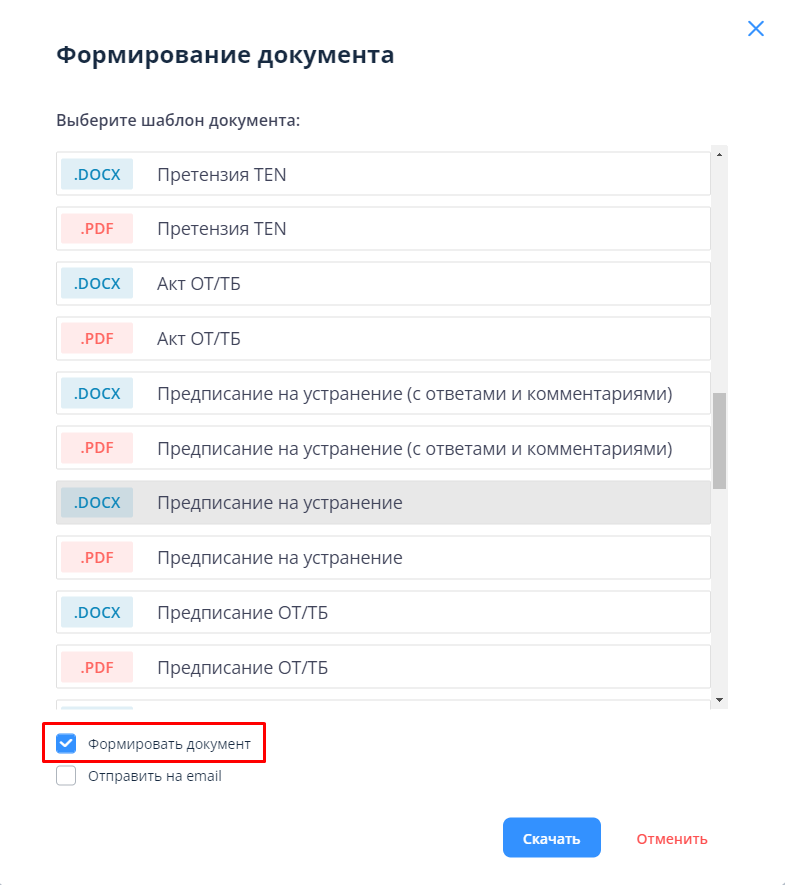Click the .PDF badge for Акт ОТ/ТБ
Image resolution: width=785 pixels, height=885 pixels.
click(x=97, y=339)
